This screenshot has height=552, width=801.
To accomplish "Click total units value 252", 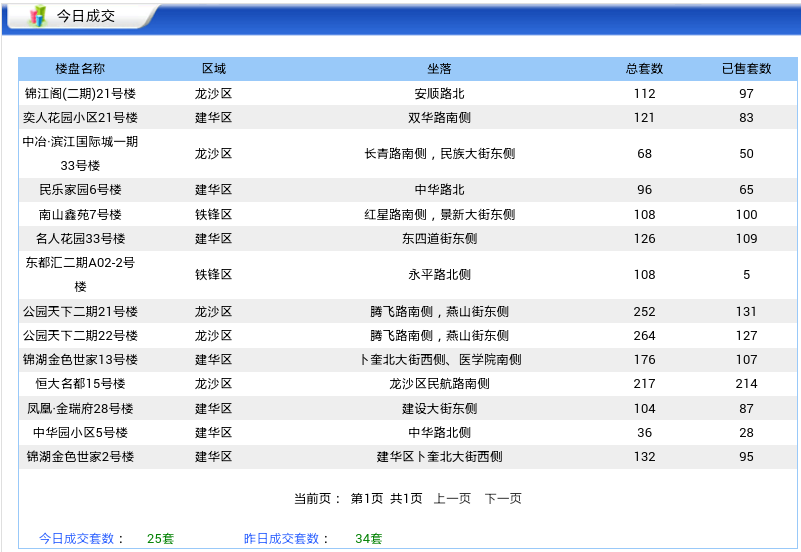I will point(644,311).
